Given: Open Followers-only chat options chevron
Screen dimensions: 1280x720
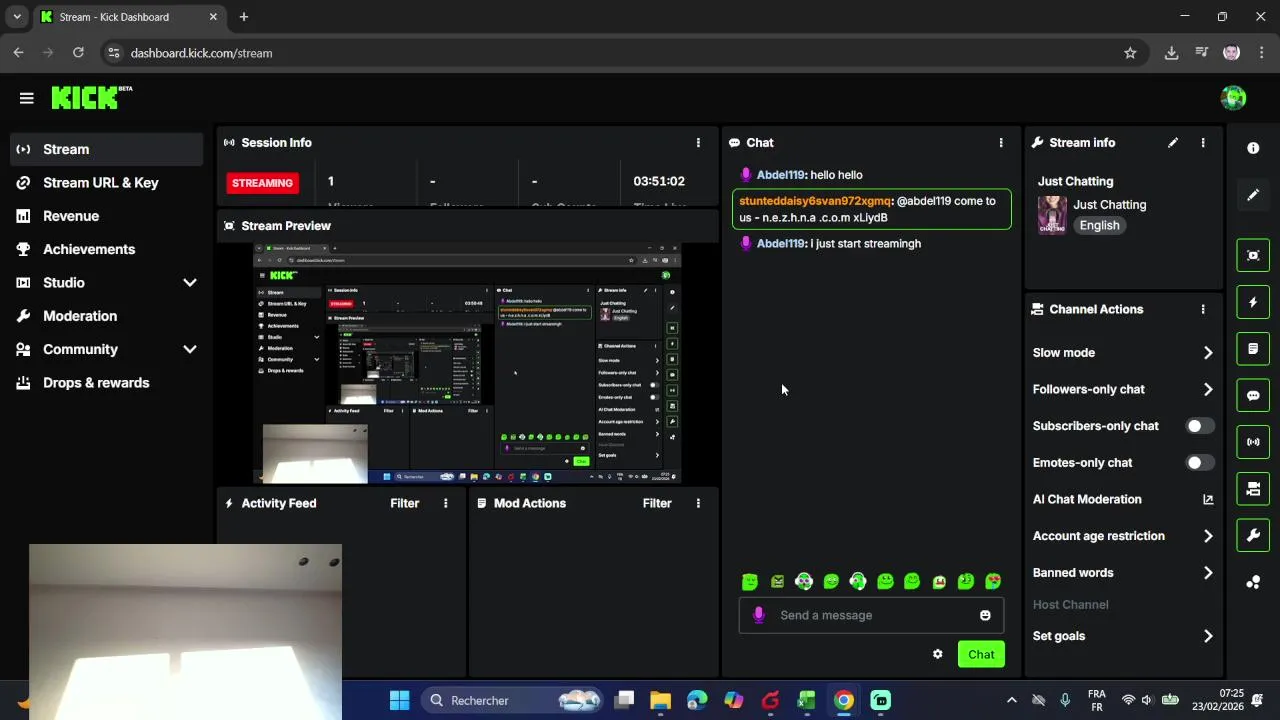Looking at the screenshot, I should 1208,389.
